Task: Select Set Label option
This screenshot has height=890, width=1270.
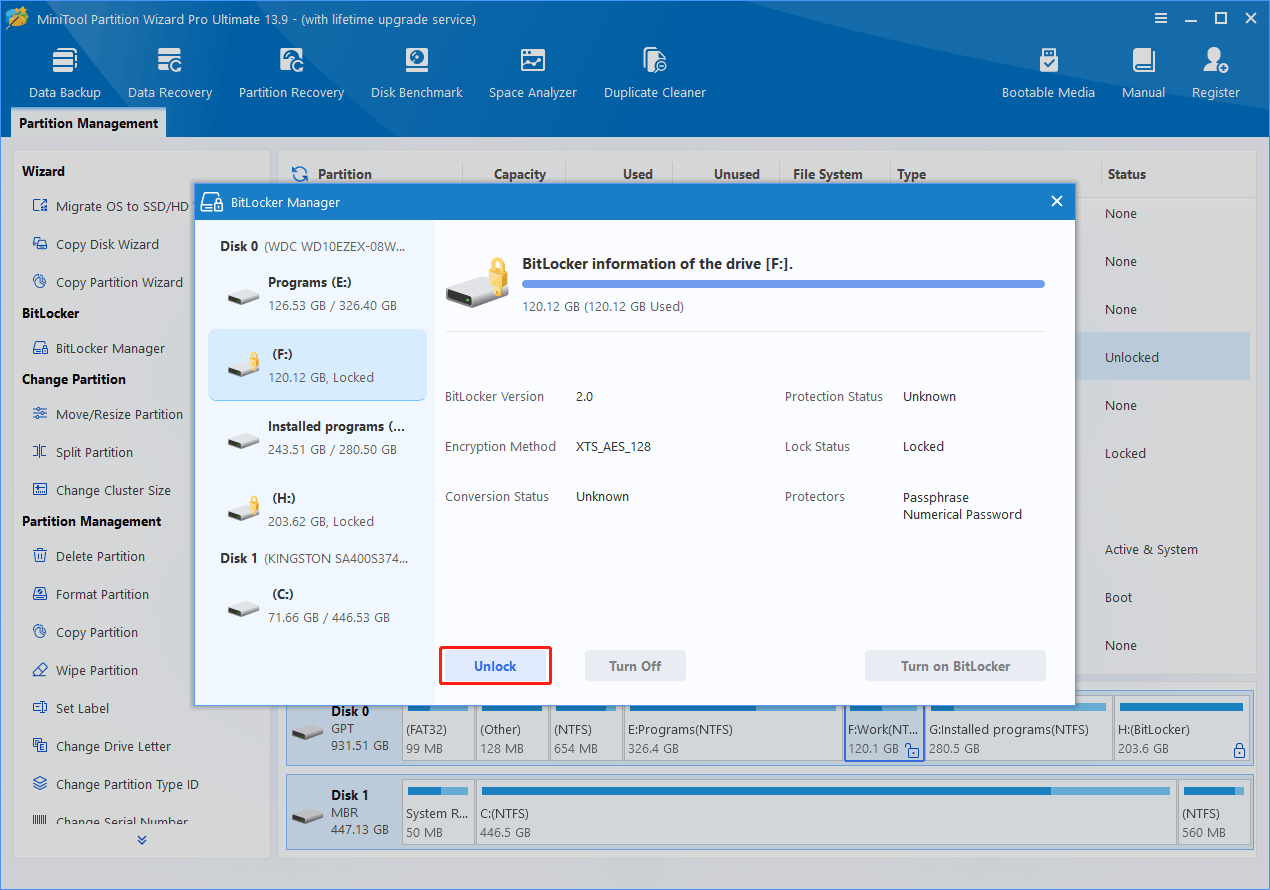Action: (x=70, y=708)
